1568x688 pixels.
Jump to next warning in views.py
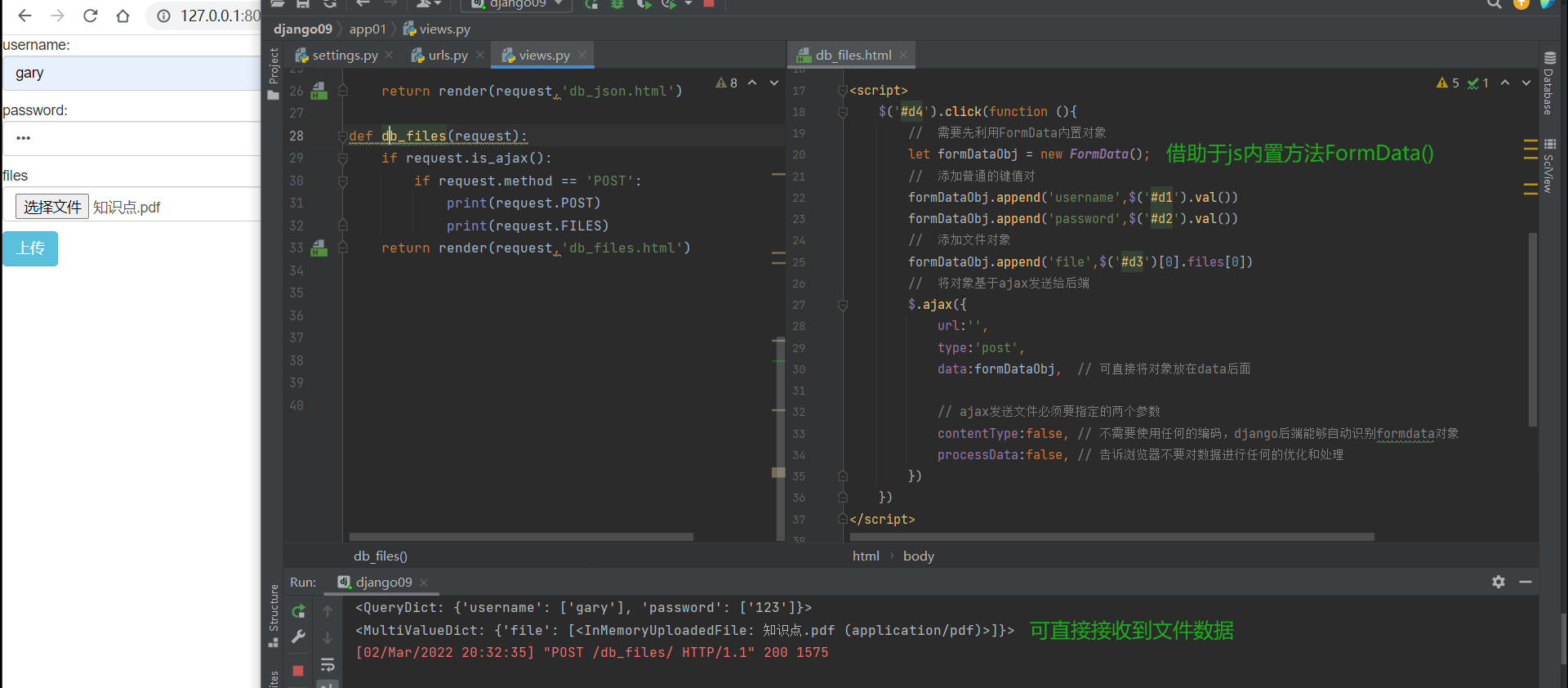pos(773,83)
